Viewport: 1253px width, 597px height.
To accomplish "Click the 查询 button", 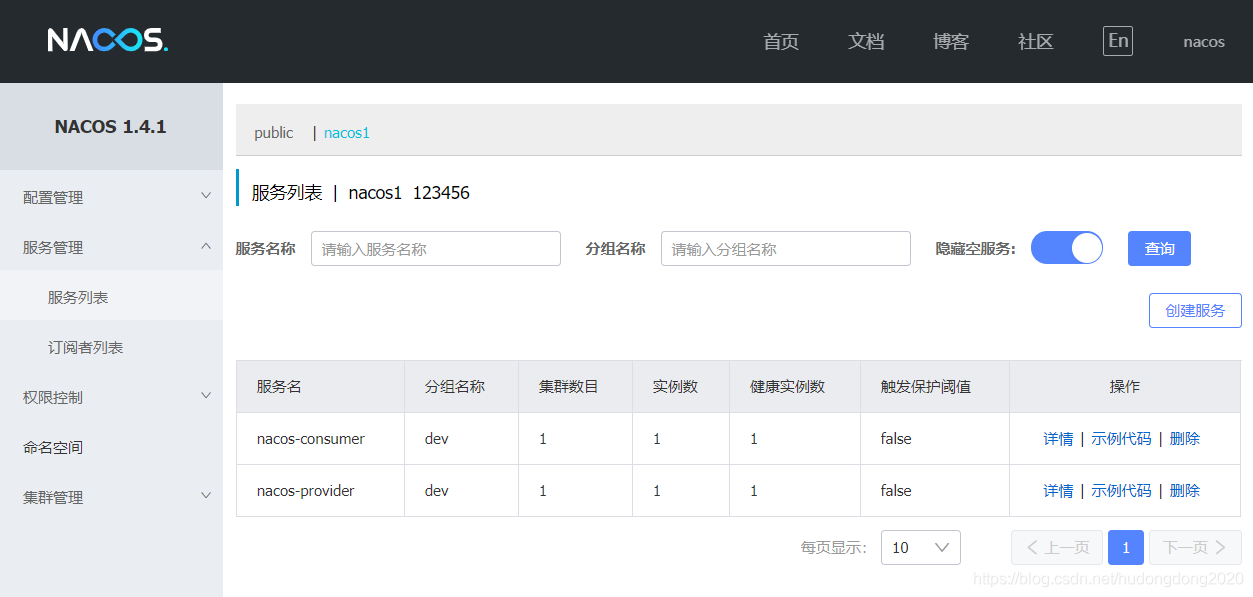I will (x=1159, y=248).
